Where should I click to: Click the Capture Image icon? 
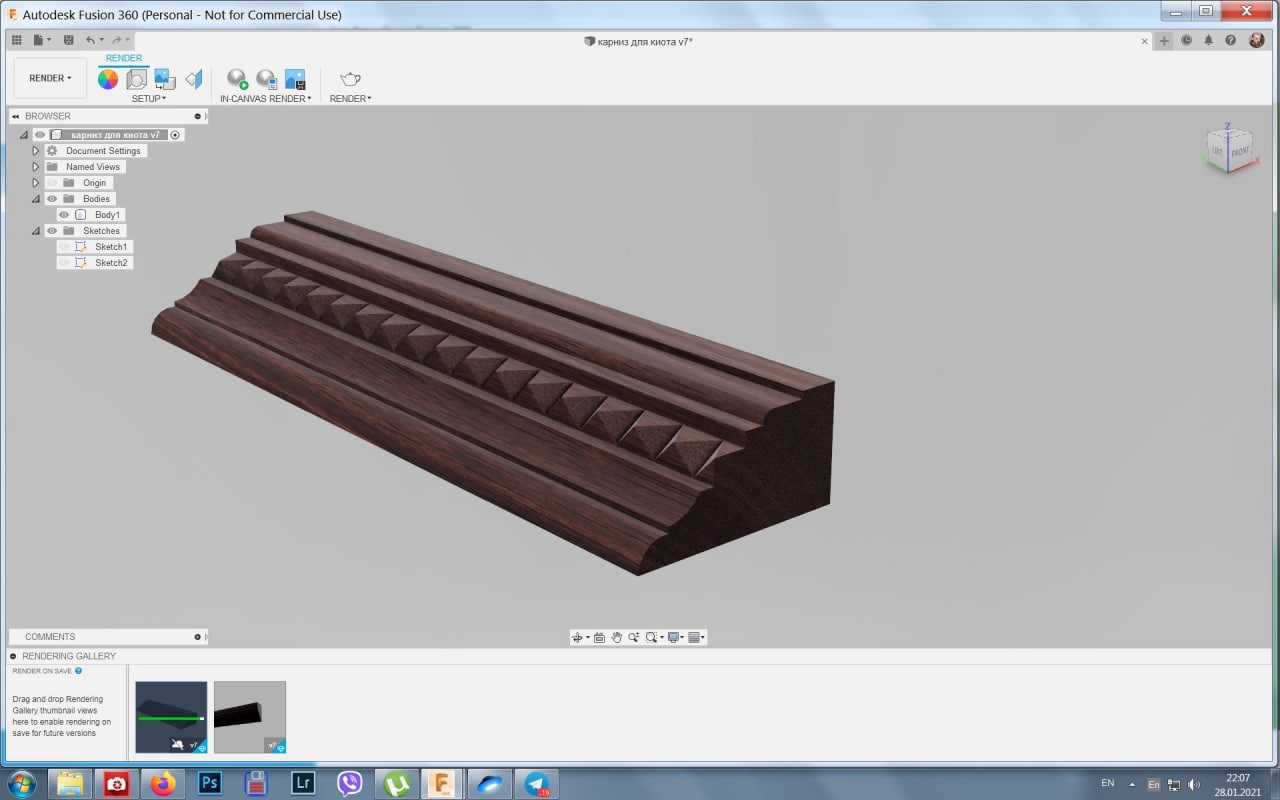pyautogui.click(x=295, y=79)
